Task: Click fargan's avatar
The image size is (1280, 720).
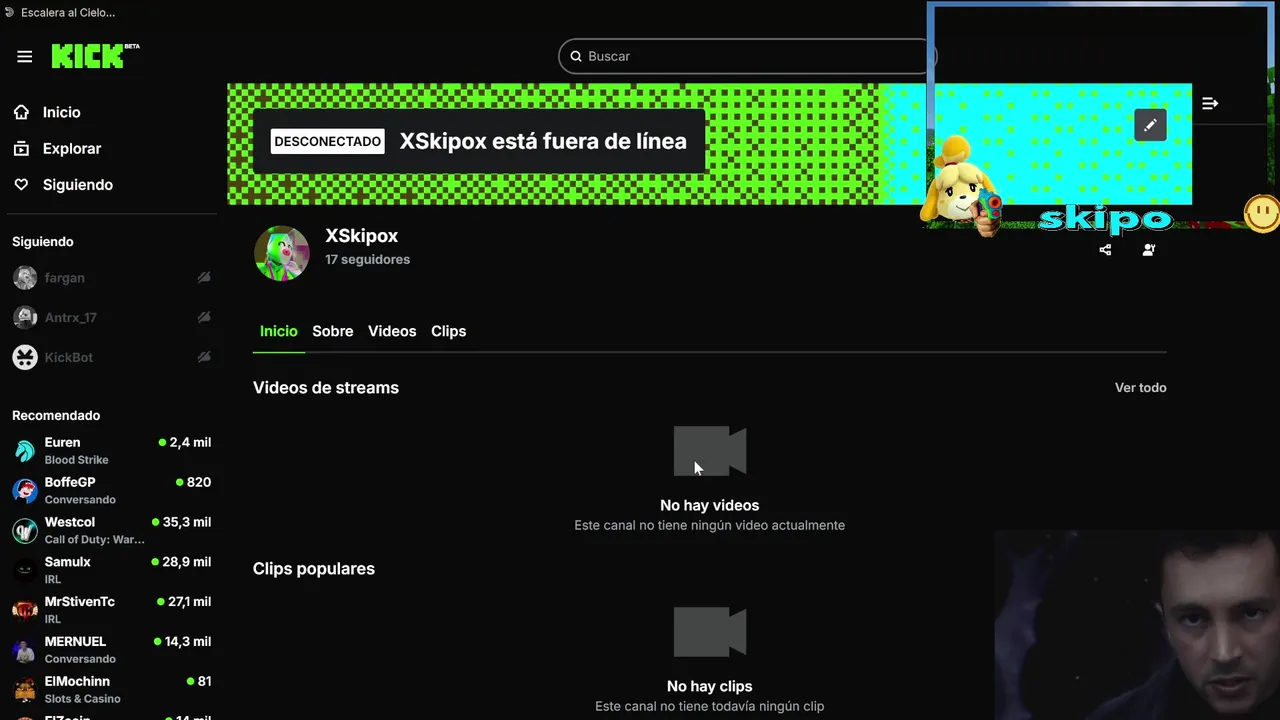Action: coord(25,278)
